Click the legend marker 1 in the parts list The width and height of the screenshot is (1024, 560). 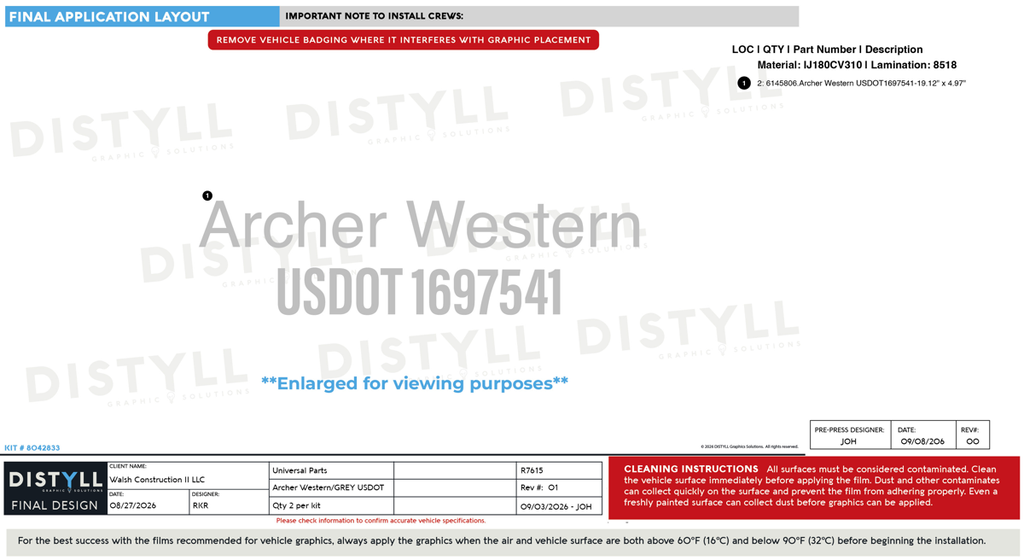click(744, 83)
